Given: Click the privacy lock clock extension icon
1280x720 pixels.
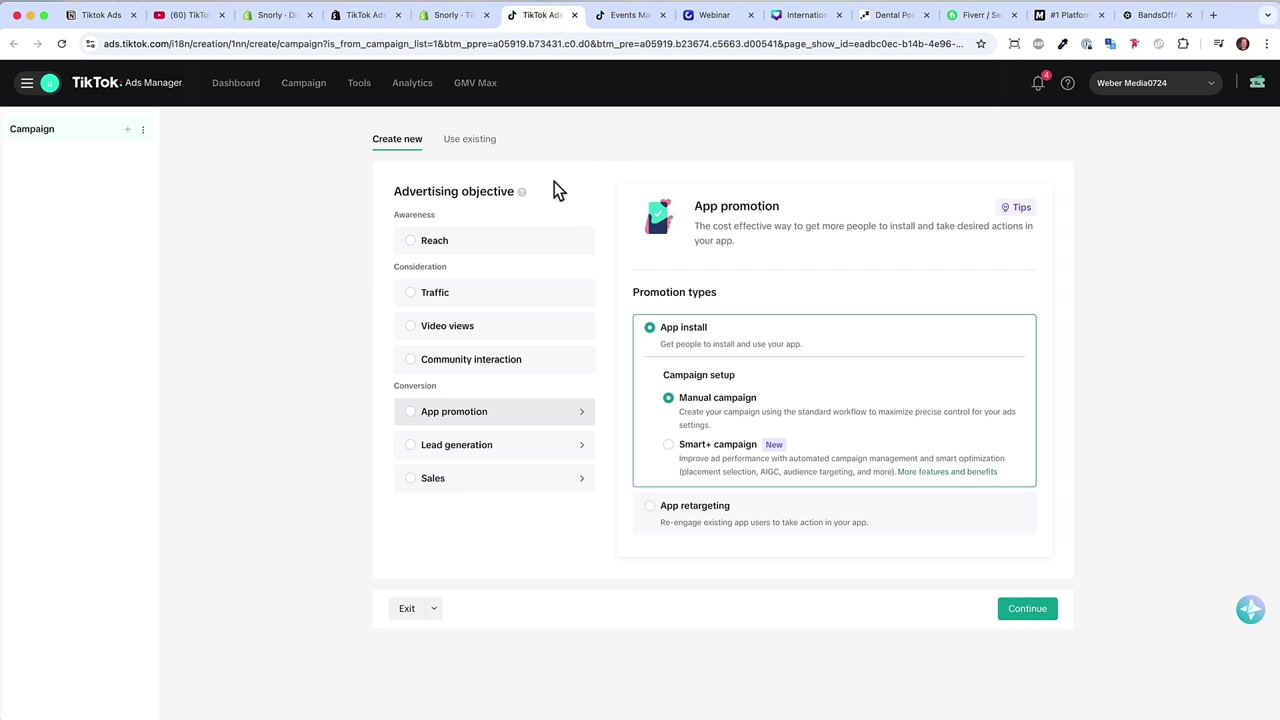Looking at the screenshot, I should point(1086,44).
